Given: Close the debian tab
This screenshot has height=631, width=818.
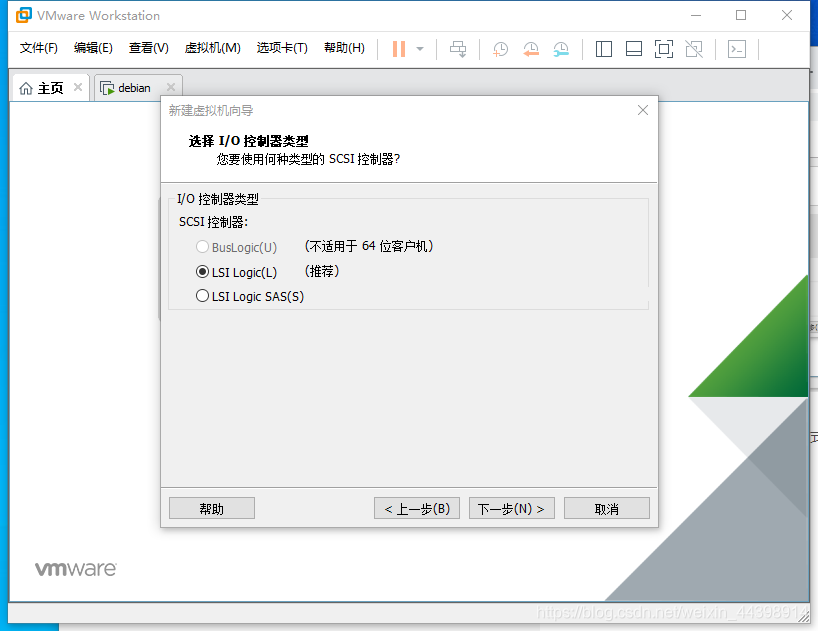Looking at the screenshot, I should 171,87.
